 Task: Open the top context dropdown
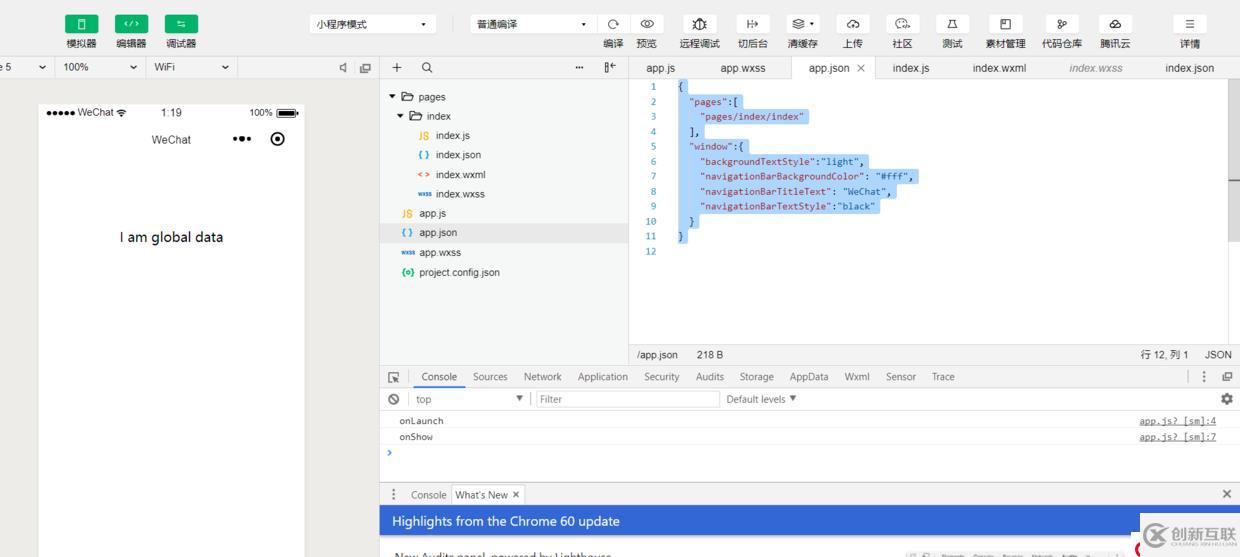[x=468, y=399]
